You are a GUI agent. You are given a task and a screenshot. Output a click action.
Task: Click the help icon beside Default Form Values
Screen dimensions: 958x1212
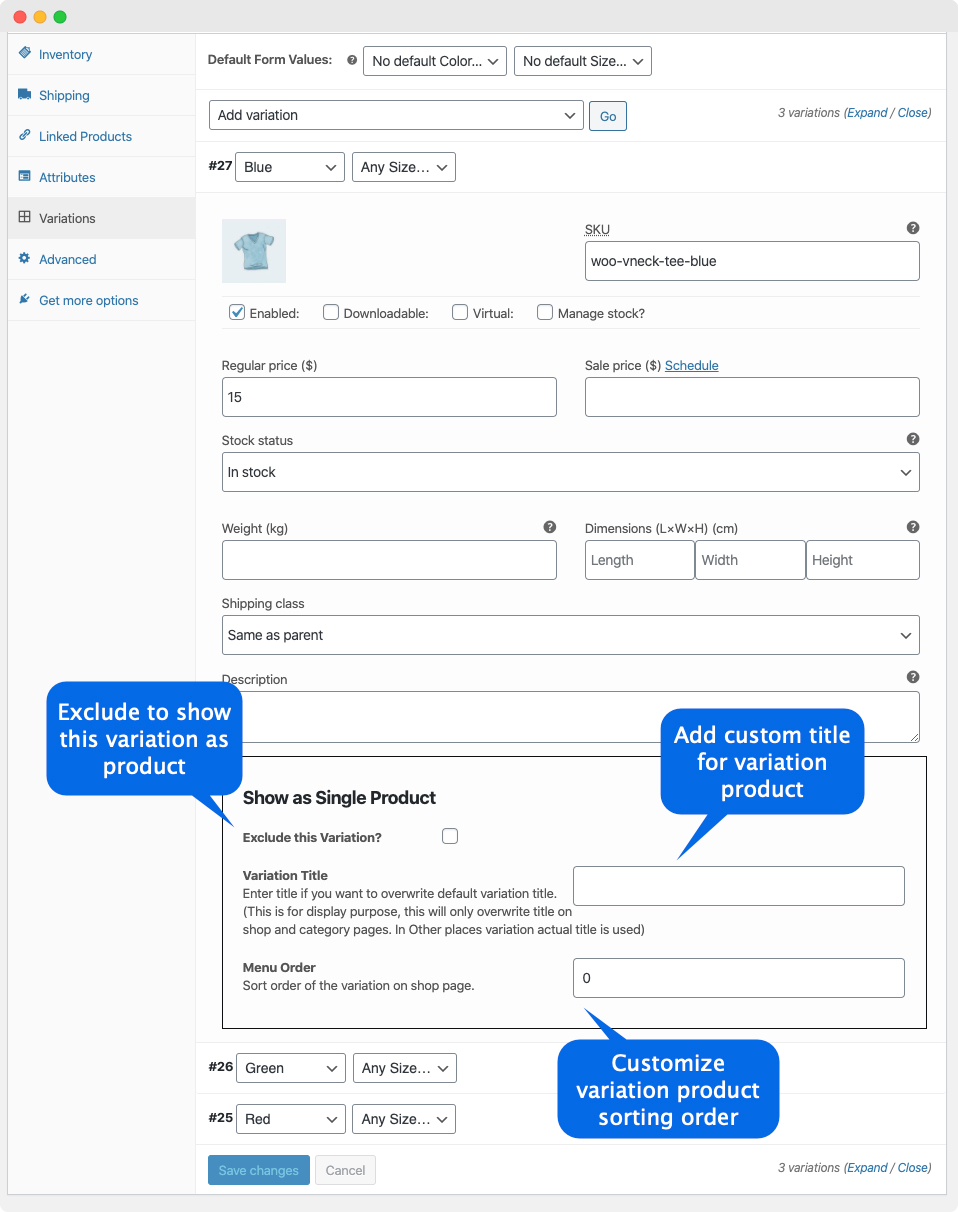click(351, 60)
